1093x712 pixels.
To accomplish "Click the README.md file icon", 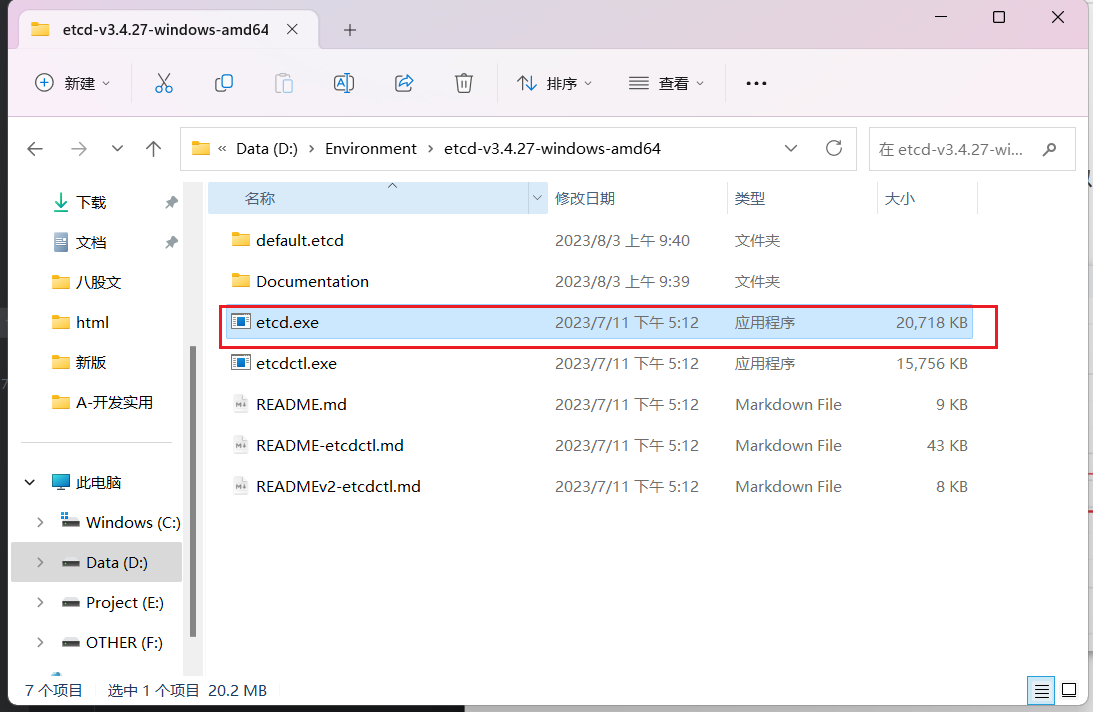I will (240, 404).
